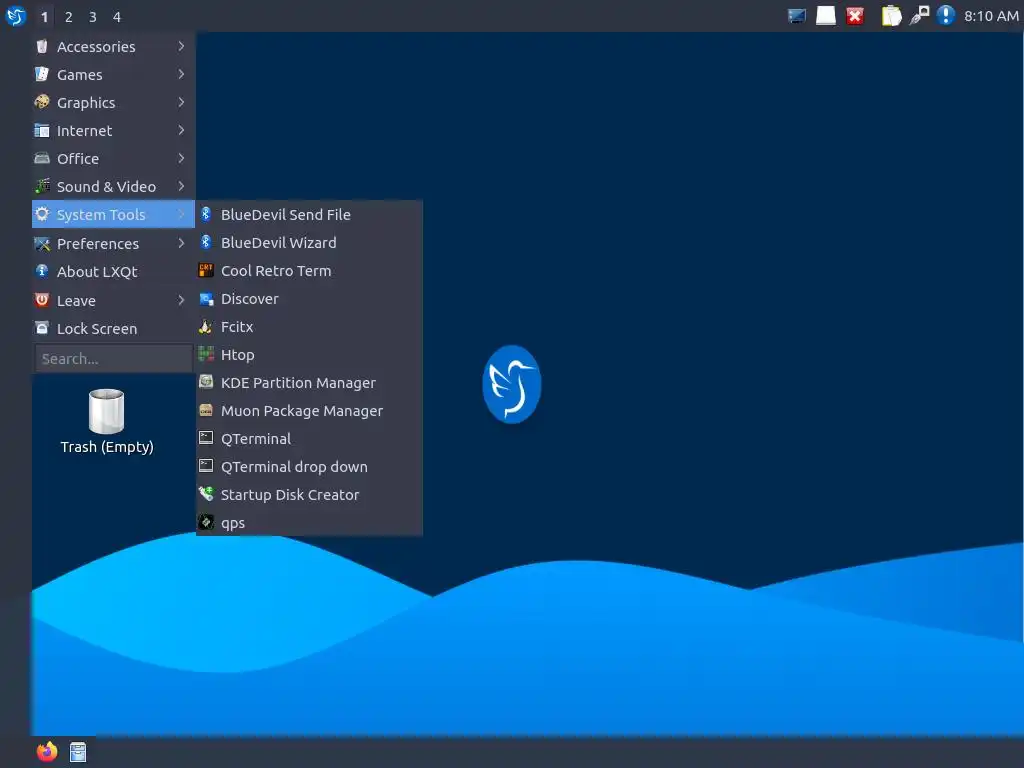Launch qps process viewer icon
Image resolution: width=1024 pixels, height=768 pixels.
coord(206,522)
